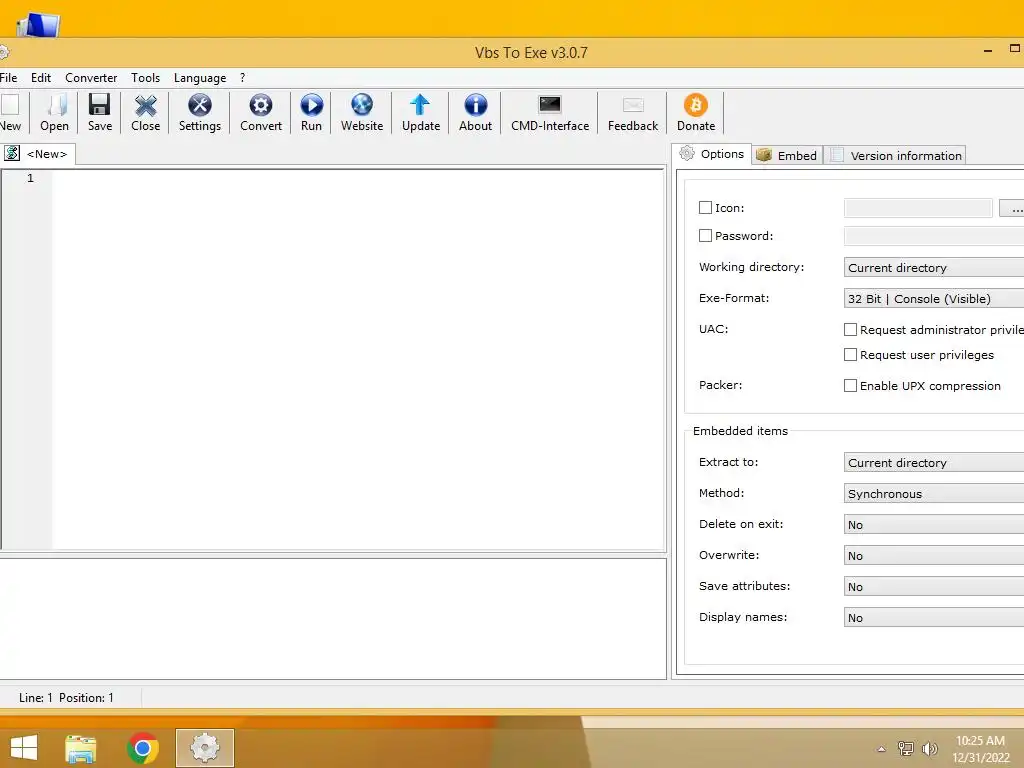Open the Working directory dropdown
The width and height of the screenshot is (1024, 768).
click(934, 268)
